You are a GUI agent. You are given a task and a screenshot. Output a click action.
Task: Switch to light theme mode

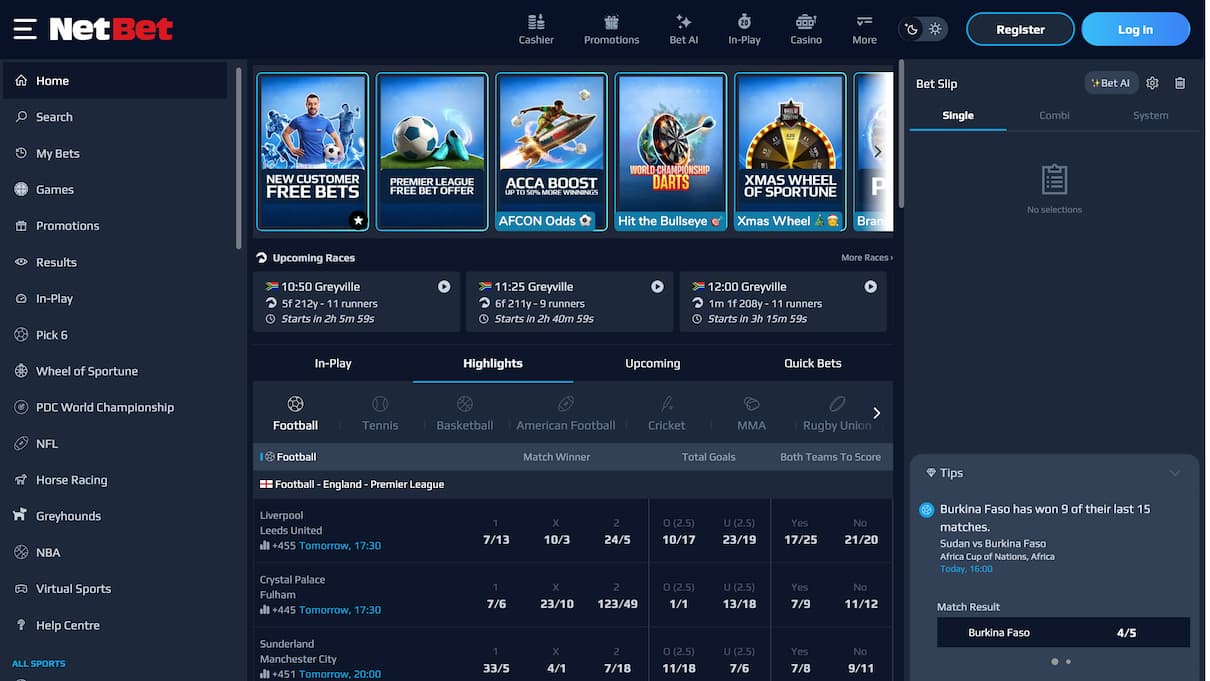tap(934, 28)
